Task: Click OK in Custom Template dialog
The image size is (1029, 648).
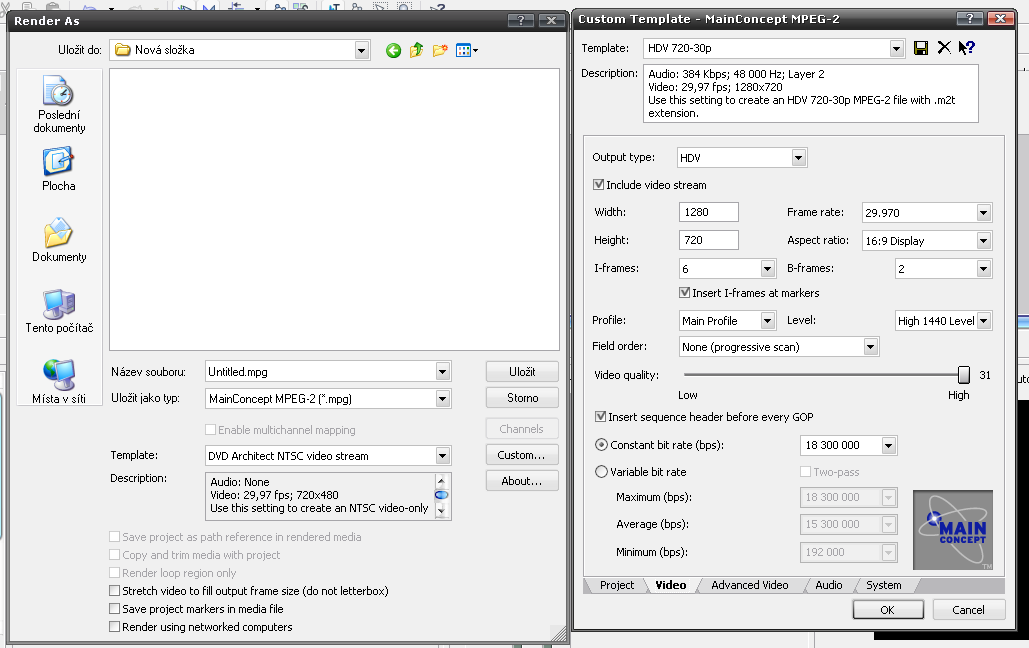Action: coord(888,610)
